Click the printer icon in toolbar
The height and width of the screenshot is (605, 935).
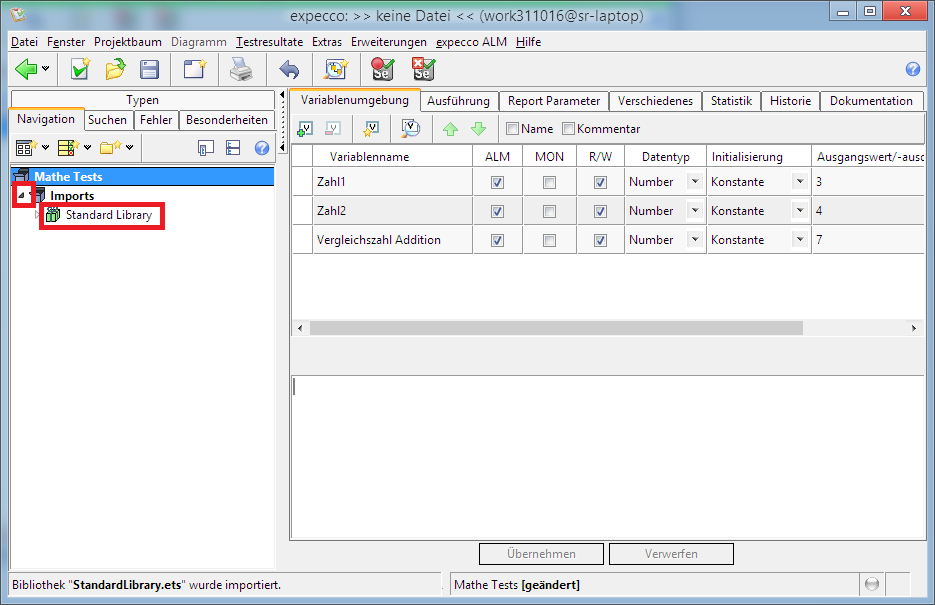point(241,69)
